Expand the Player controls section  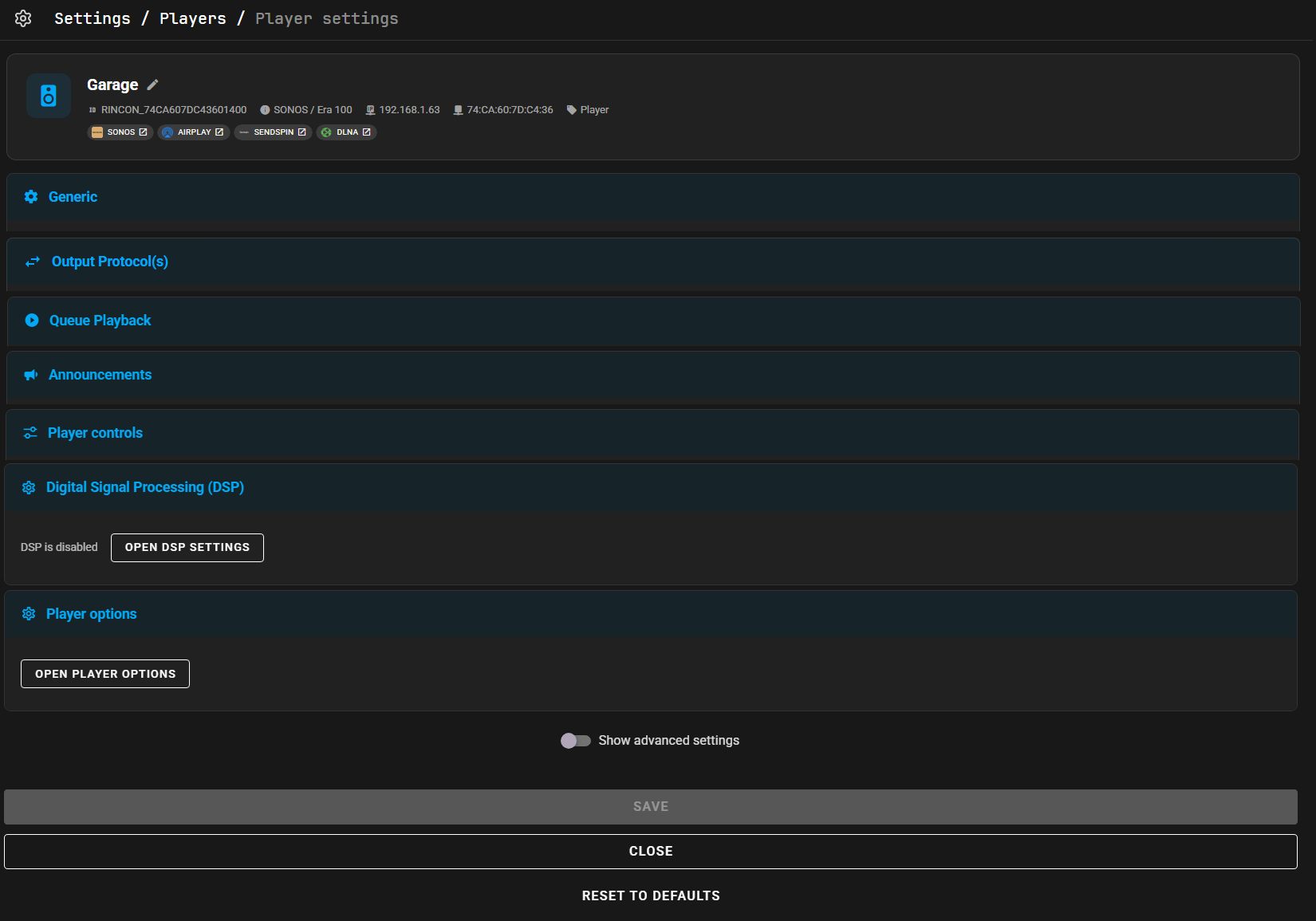(95, 433)
